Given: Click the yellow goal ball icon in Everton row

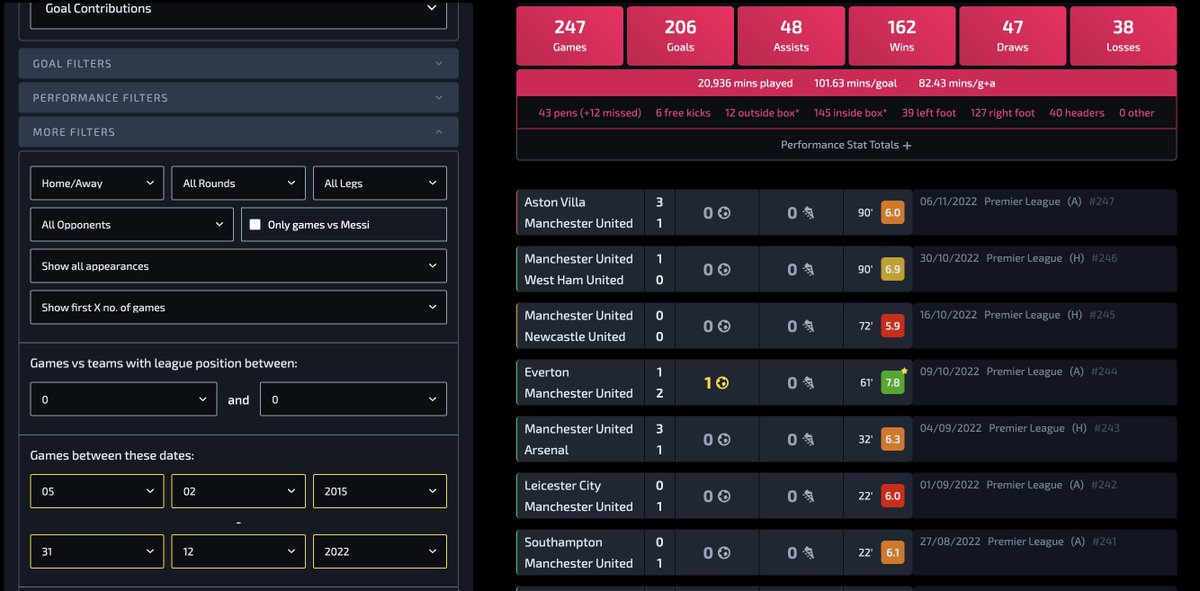Looking at the screenshot, I should click(720, 383).
